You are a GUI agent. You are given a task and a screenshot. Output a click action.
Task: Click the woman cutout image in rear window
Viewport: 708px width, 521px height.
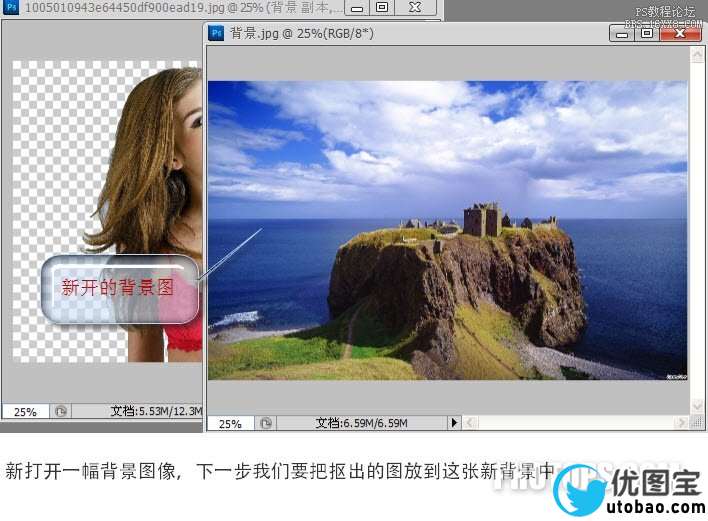pyautogui.click(x=144, y=212)
